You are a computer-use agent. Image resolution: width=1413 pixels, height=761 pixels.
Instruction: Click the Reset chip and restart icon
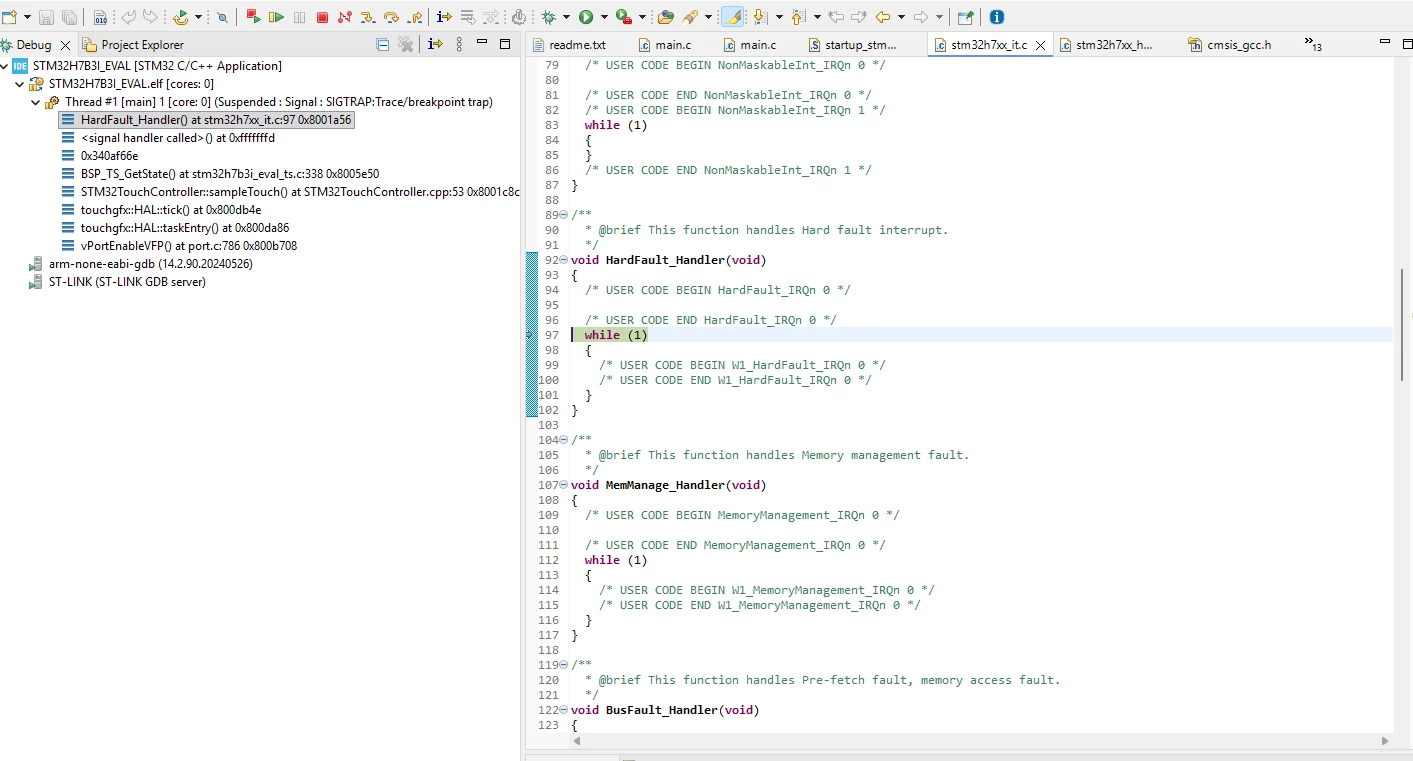point(181,17)
